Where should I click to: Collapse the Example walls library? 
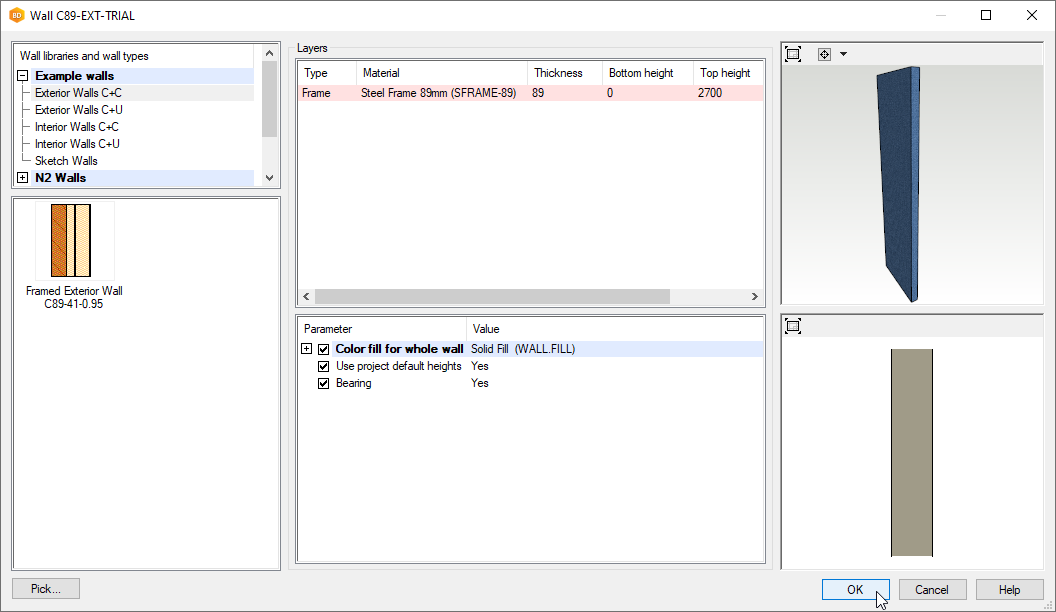(22, 76)
